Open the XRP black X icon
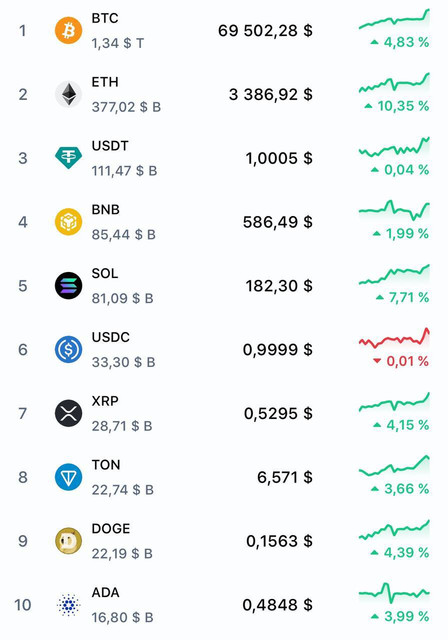This screenshot has height=640, width=448. tap(68, 413)
